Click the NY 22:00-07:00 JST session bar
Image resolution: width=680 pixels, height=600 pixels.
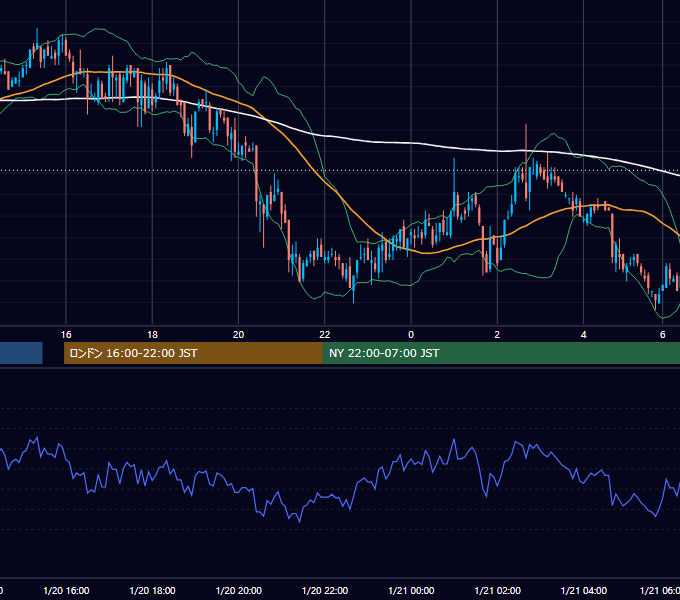(x=501, y=353)
